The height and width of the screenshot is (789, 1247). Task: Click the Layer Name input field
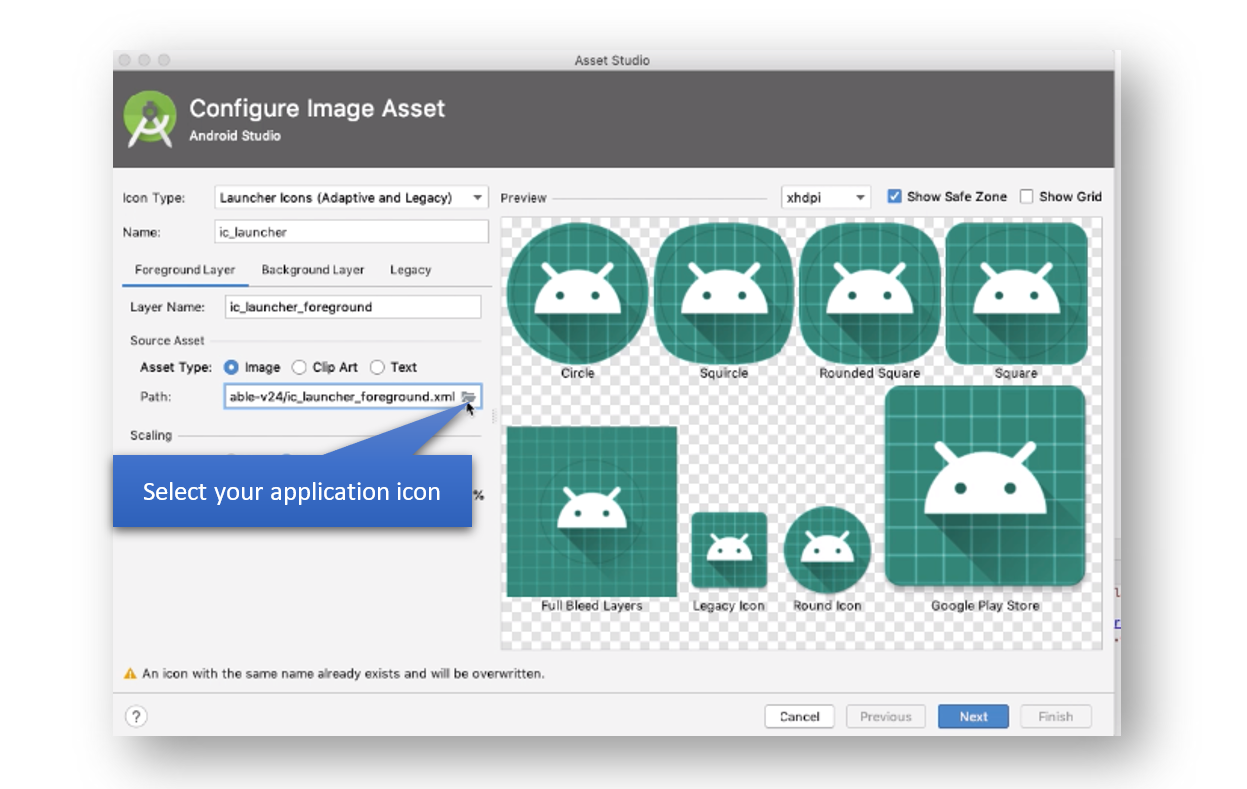(353, 307)
